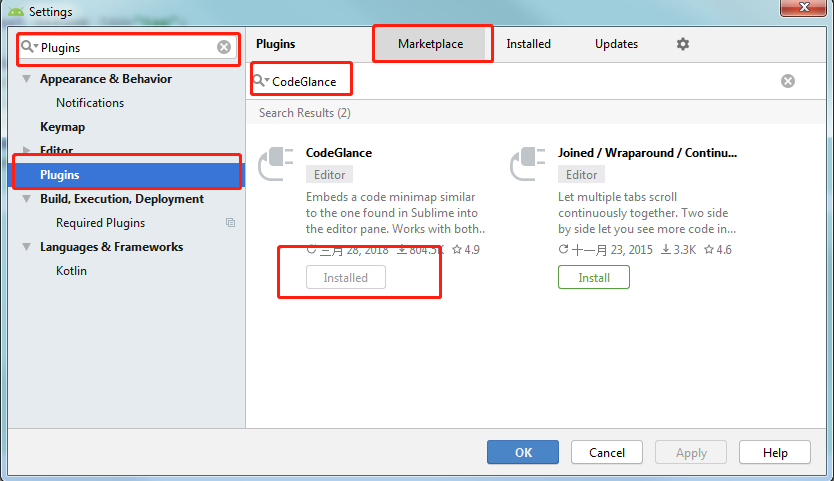Open marketplace search options magnifier
The height and width of the screenshot is (481, 834).
click(261, 81)
